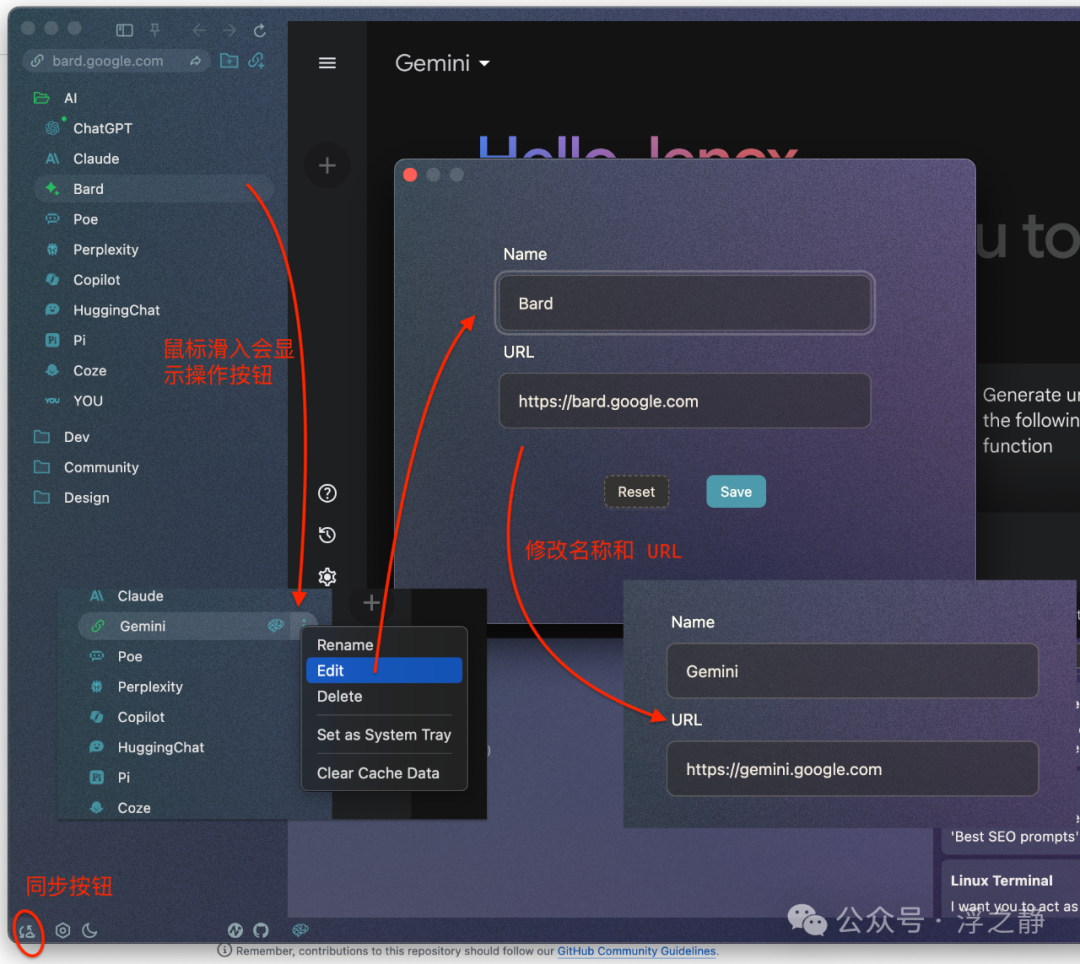Toggle the sidebar panel icon in the top toolbar
1080x964 pixels.
[125, 30]
